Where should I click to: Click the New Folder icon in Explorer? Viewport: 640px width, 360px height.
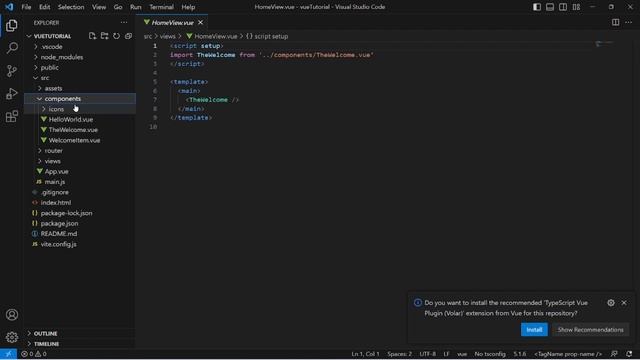(104, 36)
